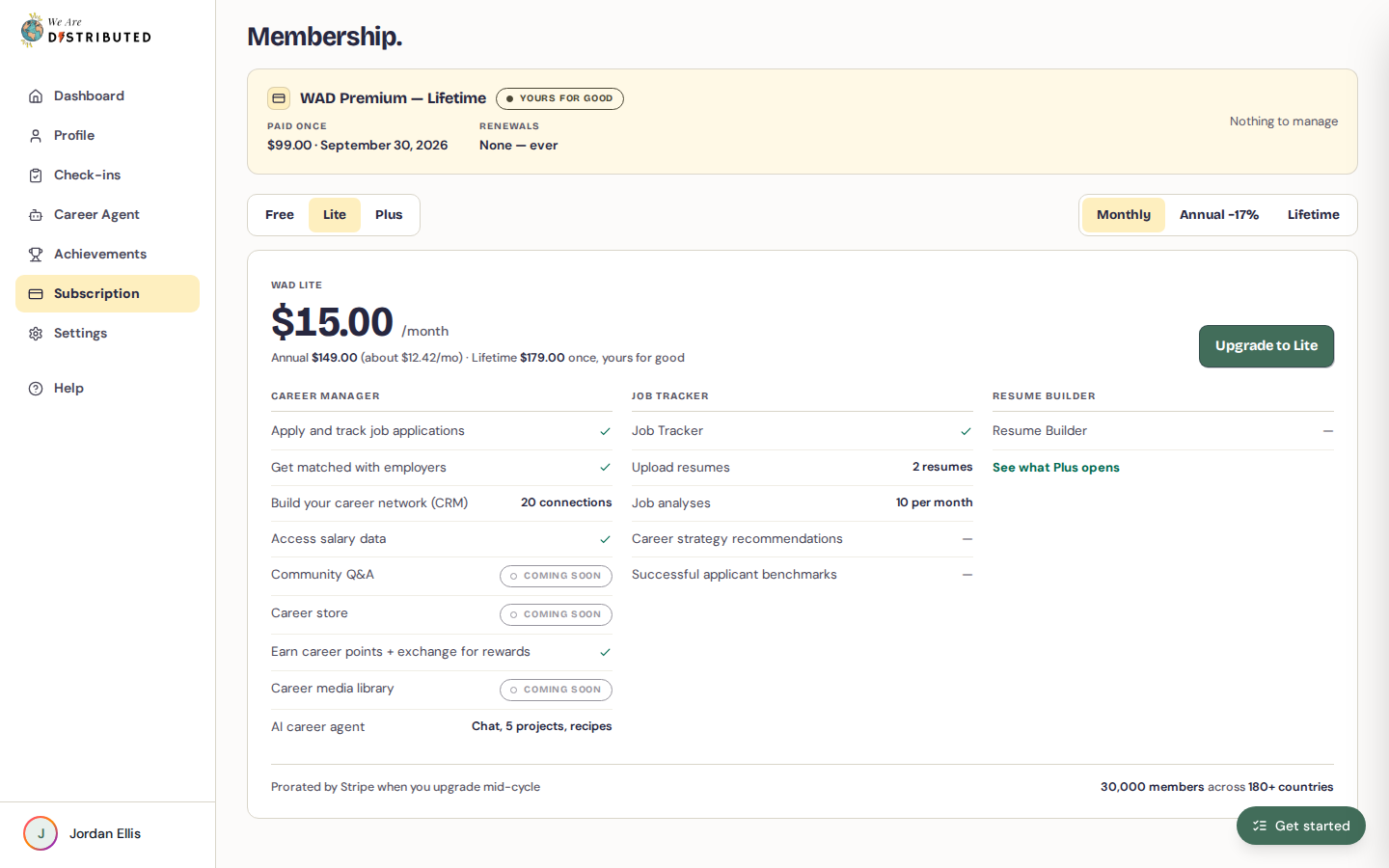Switch billing to Monthly
This screenshot has width=1389, height=868.
click(x=1124, y=215)
